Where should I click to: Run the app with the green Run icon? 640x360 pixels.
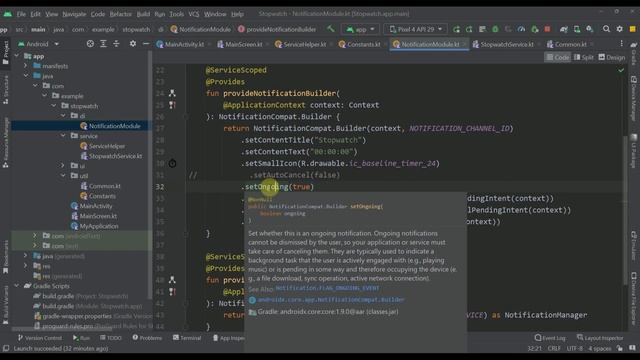point(456,29)
